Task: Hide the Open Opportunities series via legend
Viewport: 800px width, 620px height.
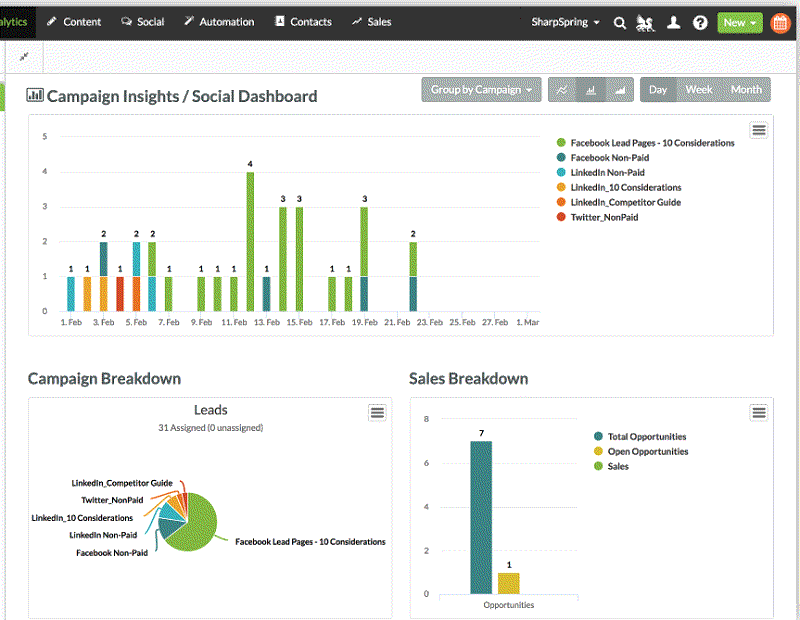Action: tap(647, 451)
